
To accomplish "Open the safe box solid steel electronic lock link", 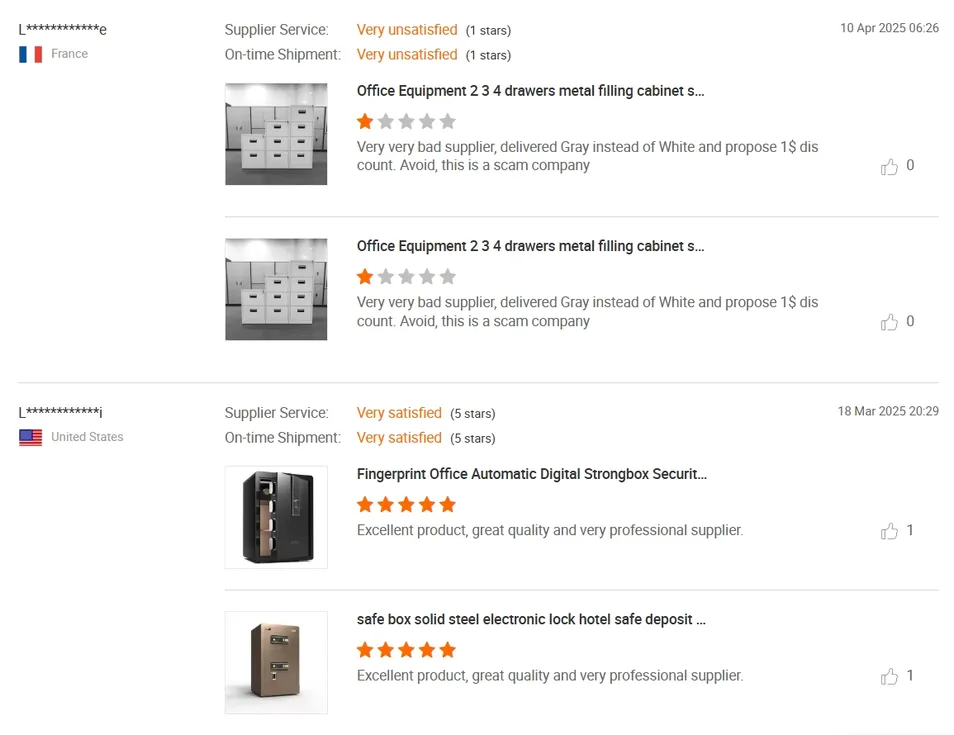I will click(x=531, y=619).
